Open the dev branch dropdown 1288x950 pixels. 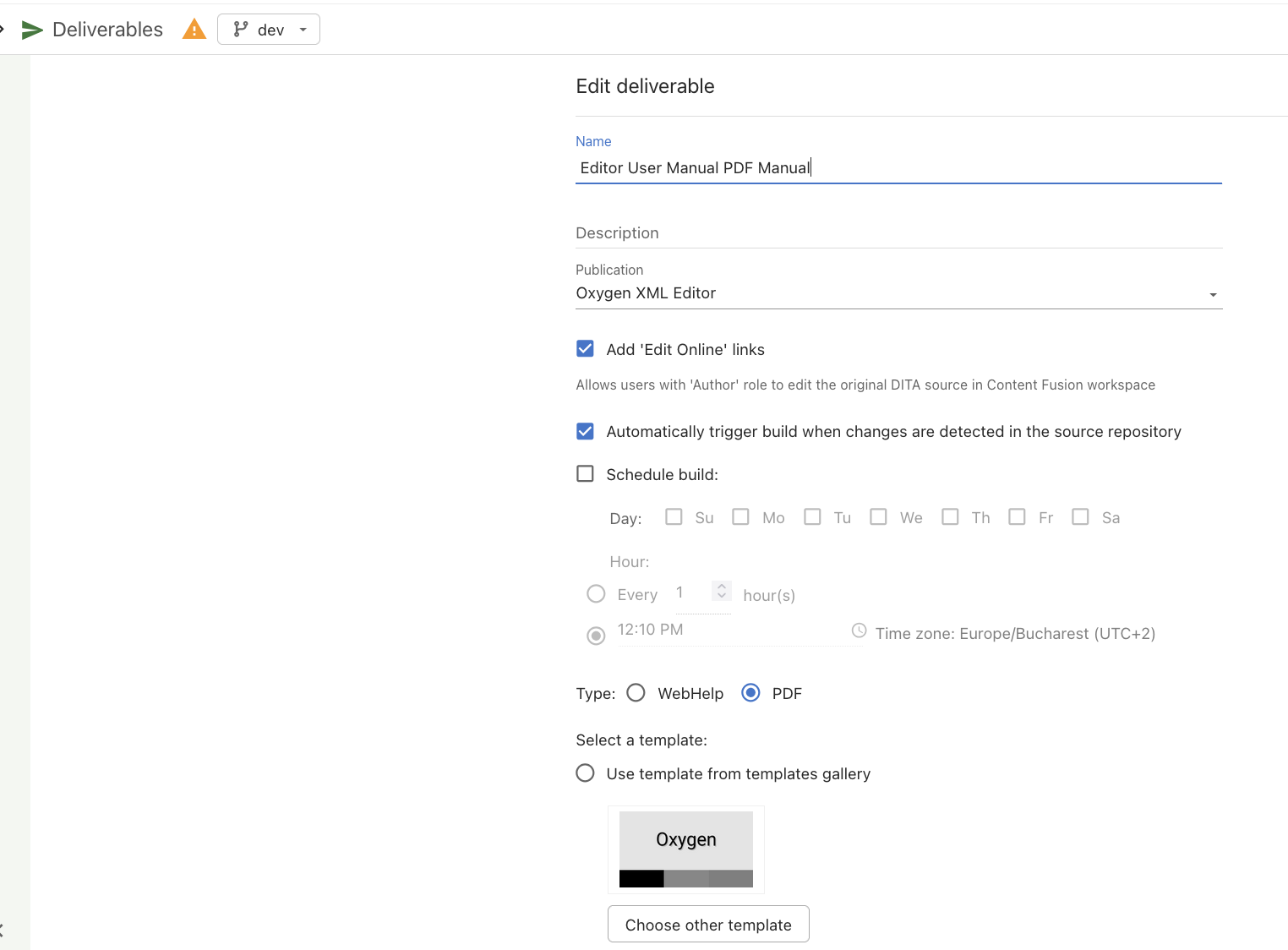[269, 30]
